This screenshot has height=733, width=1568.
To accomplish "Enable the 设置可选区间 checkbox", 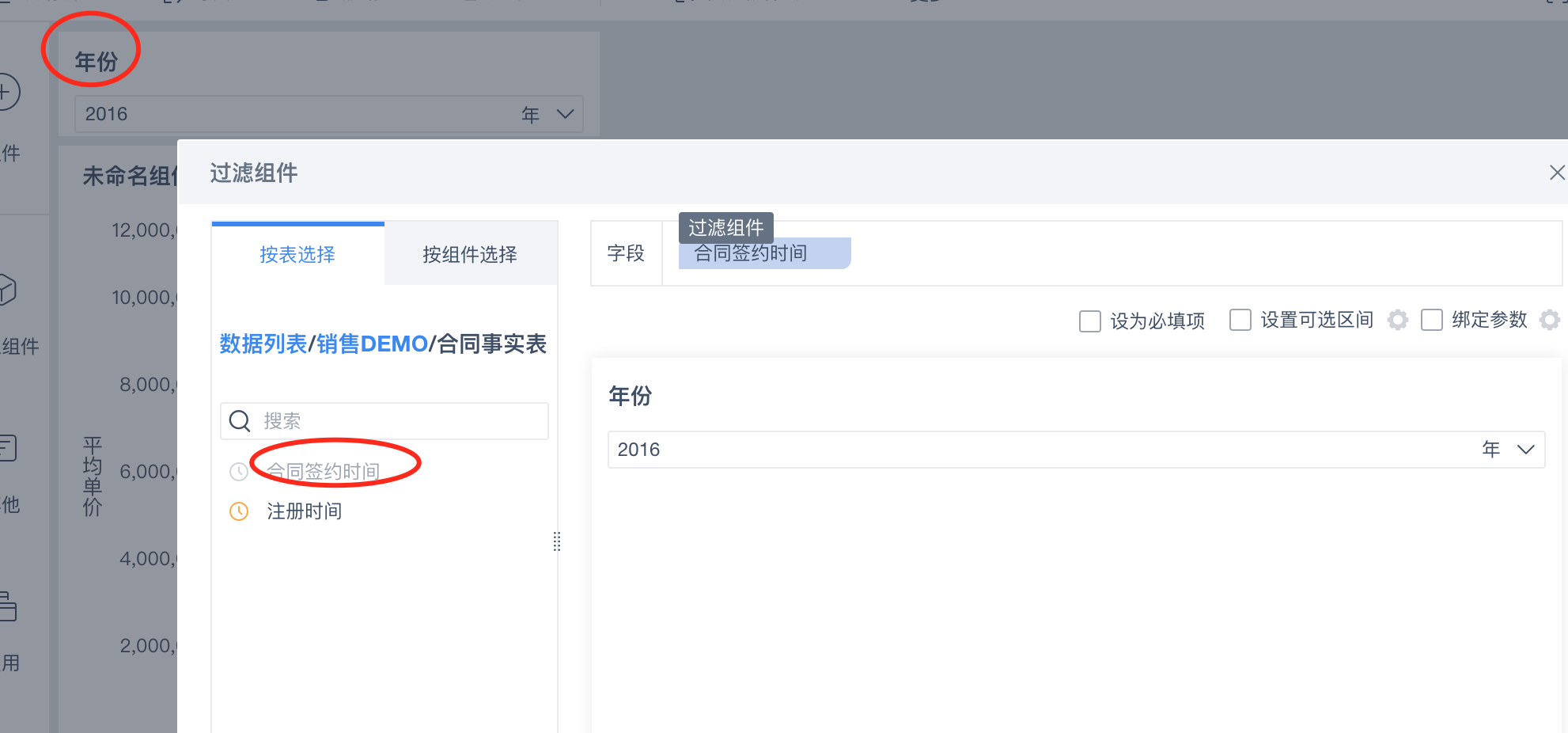I will 1240,320.
